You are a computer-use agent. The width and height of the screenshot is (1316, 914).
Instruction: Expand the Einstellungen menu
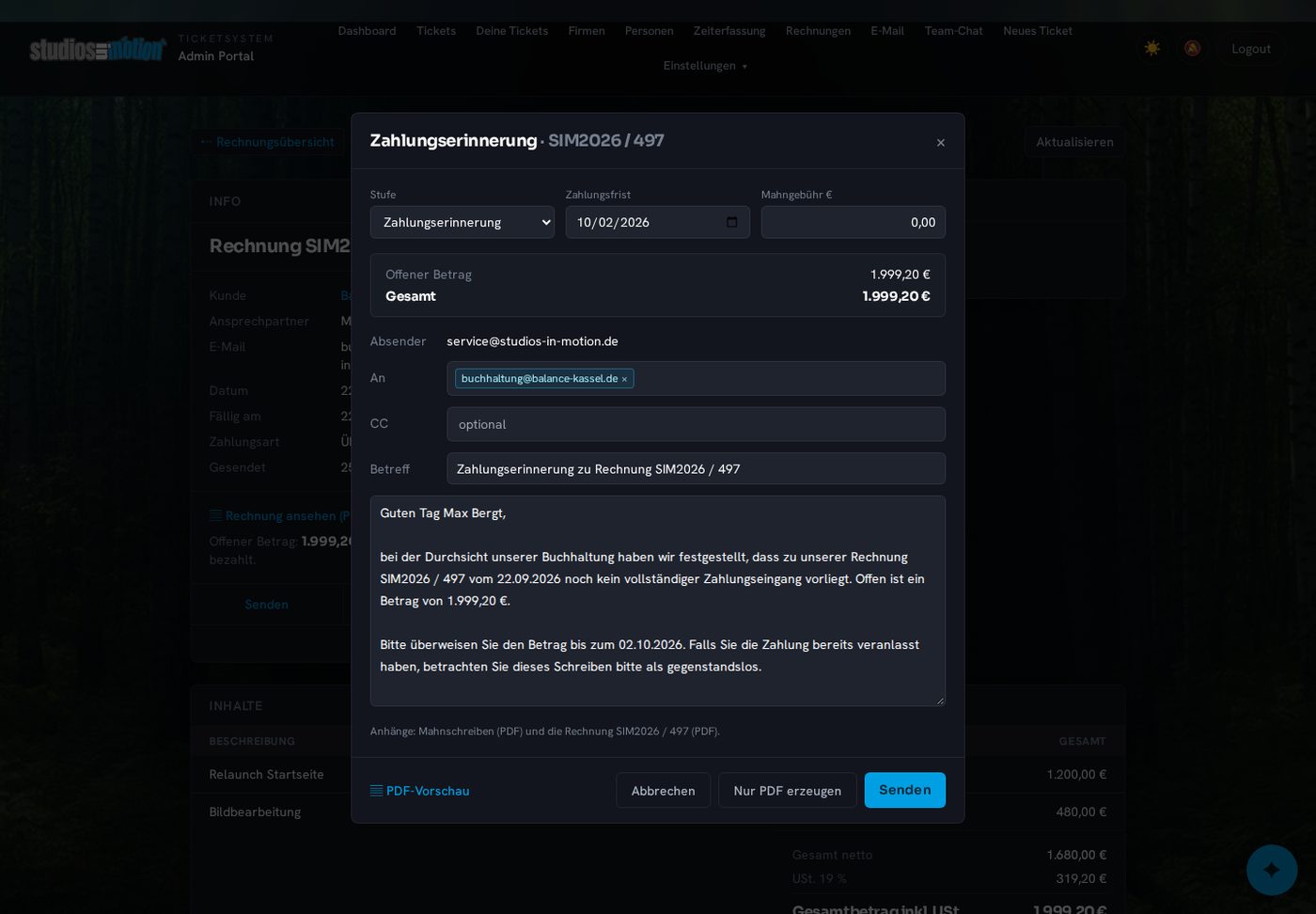click(x=705, y=66)
